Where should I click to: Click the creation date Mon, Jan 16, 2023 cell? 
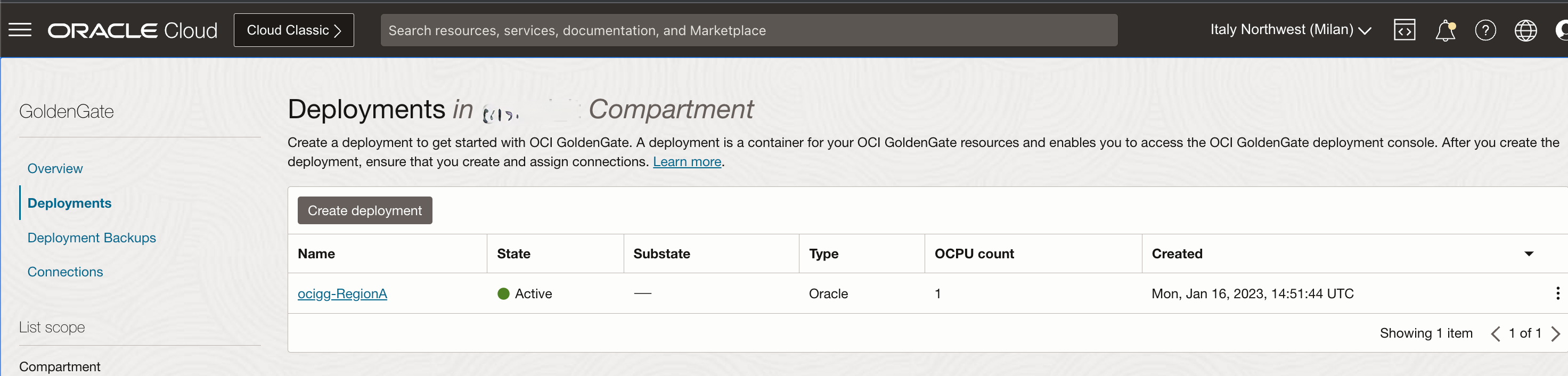[1252, 294]
